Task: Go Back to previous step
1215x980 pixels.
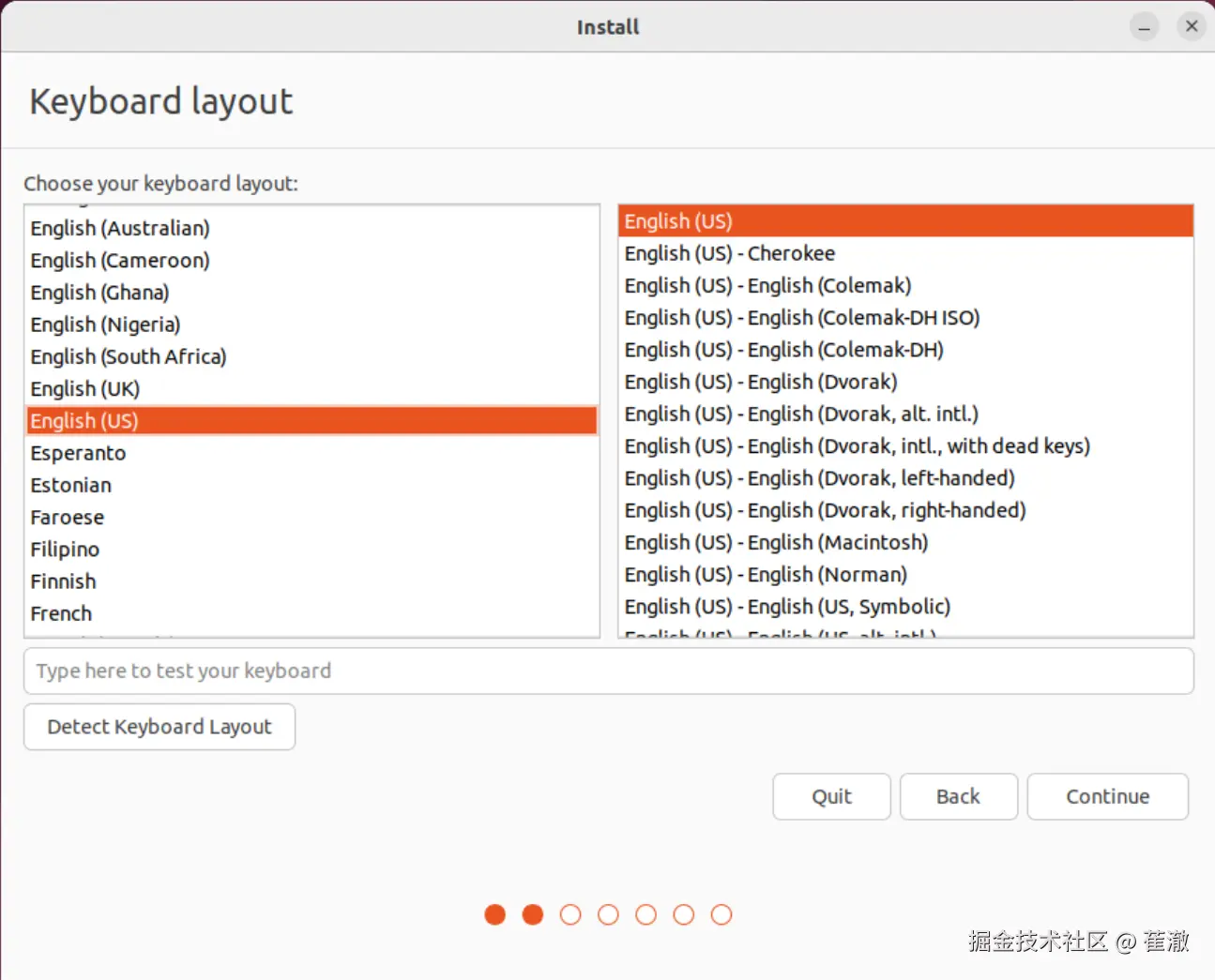Action: point(958,796)
